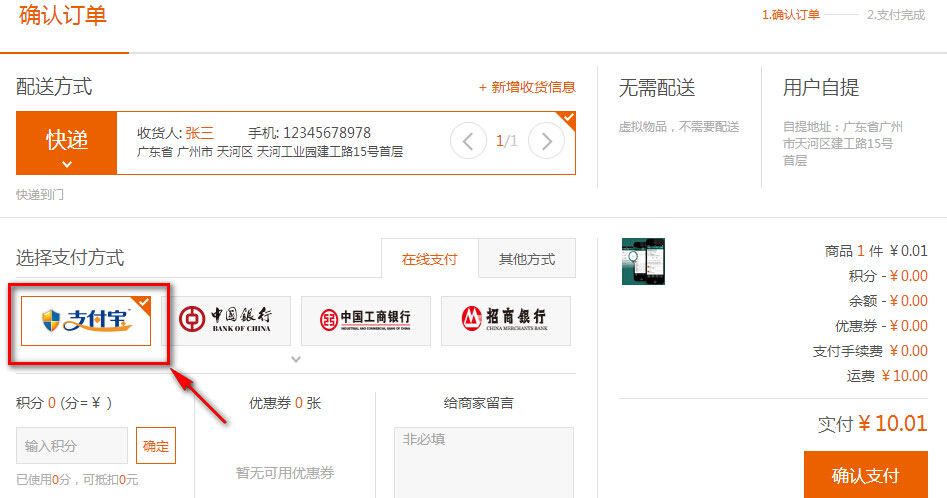
Task: Click 优惠券 0 张 heading
Action: [x=285, y=403]
